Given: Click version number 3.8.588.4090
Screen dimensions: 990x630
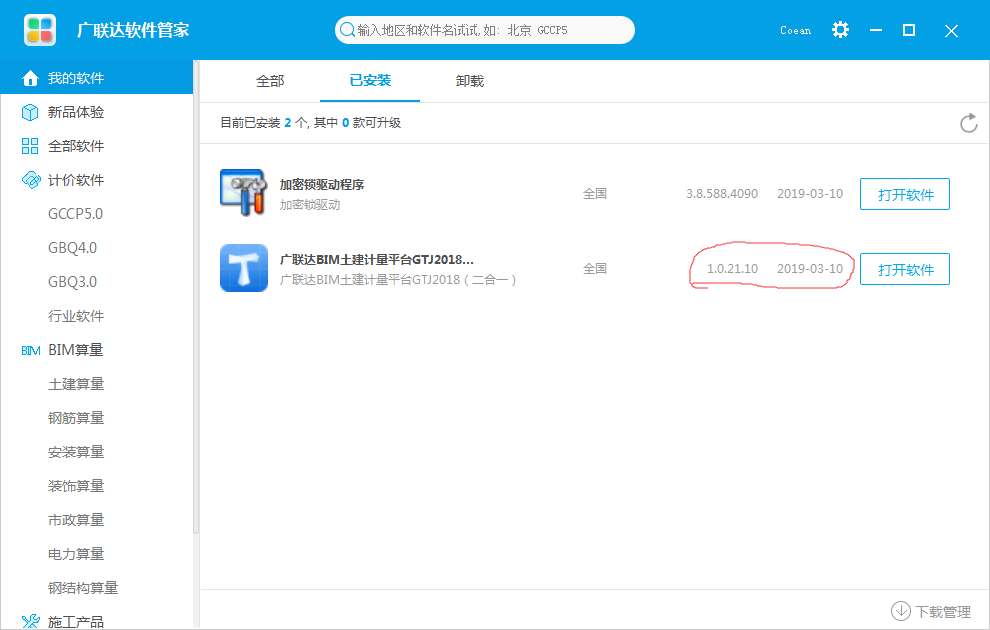Looking at the screenshot, I should 722,194.
